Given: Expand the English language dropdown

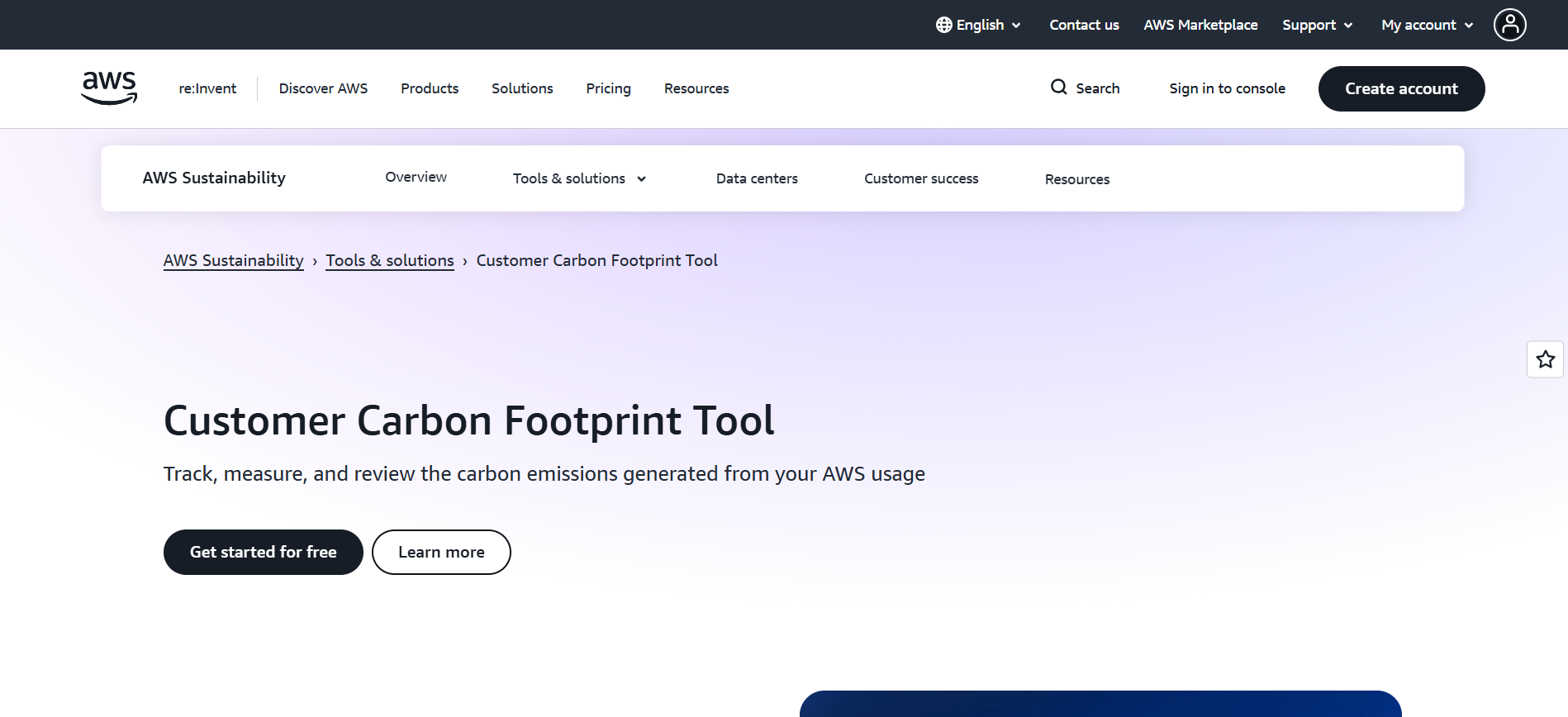Looking at the screenshot, I should coord(980,25).
